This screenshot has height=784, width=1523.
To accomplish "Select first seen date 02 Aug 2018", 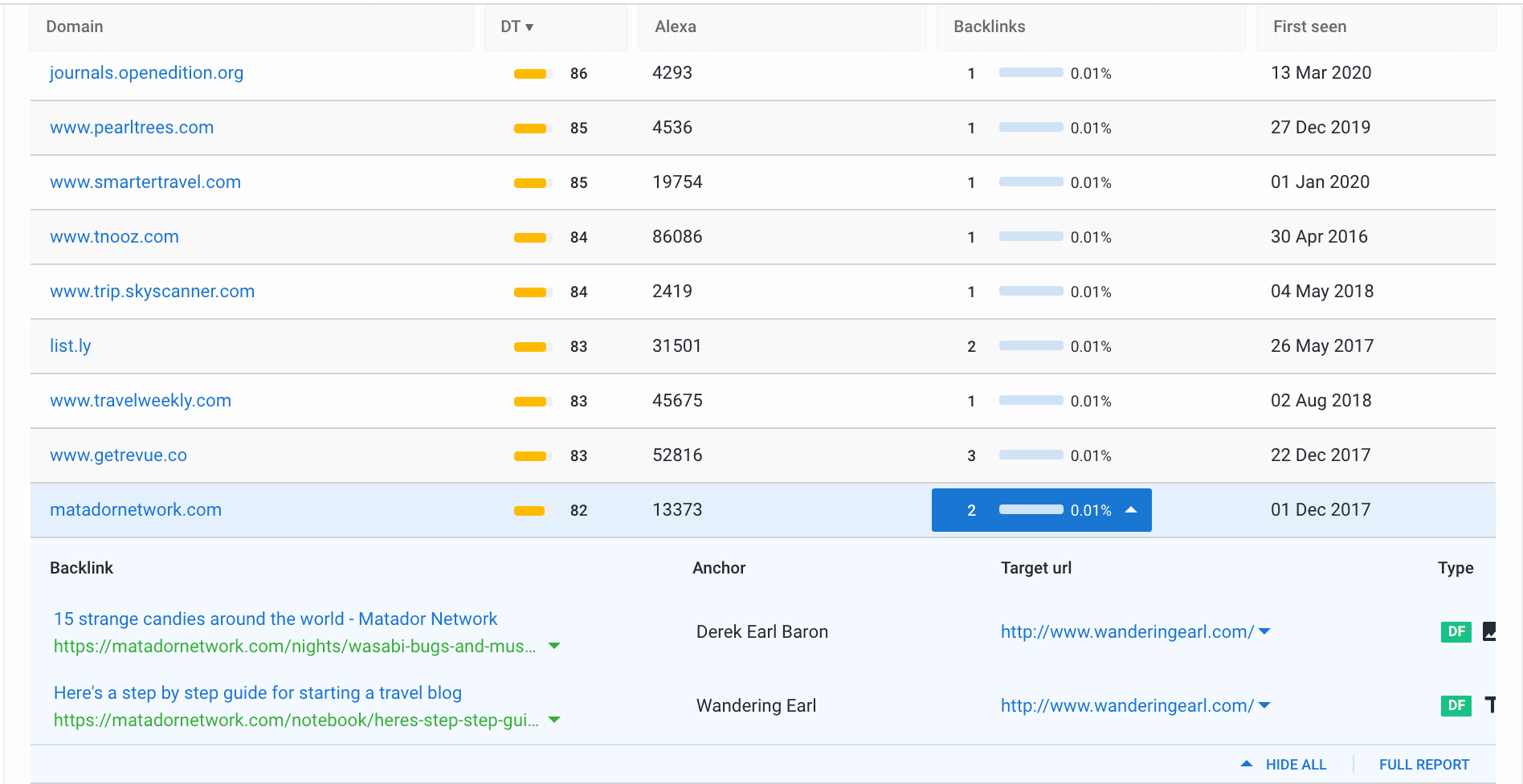I will point(1321,401).
